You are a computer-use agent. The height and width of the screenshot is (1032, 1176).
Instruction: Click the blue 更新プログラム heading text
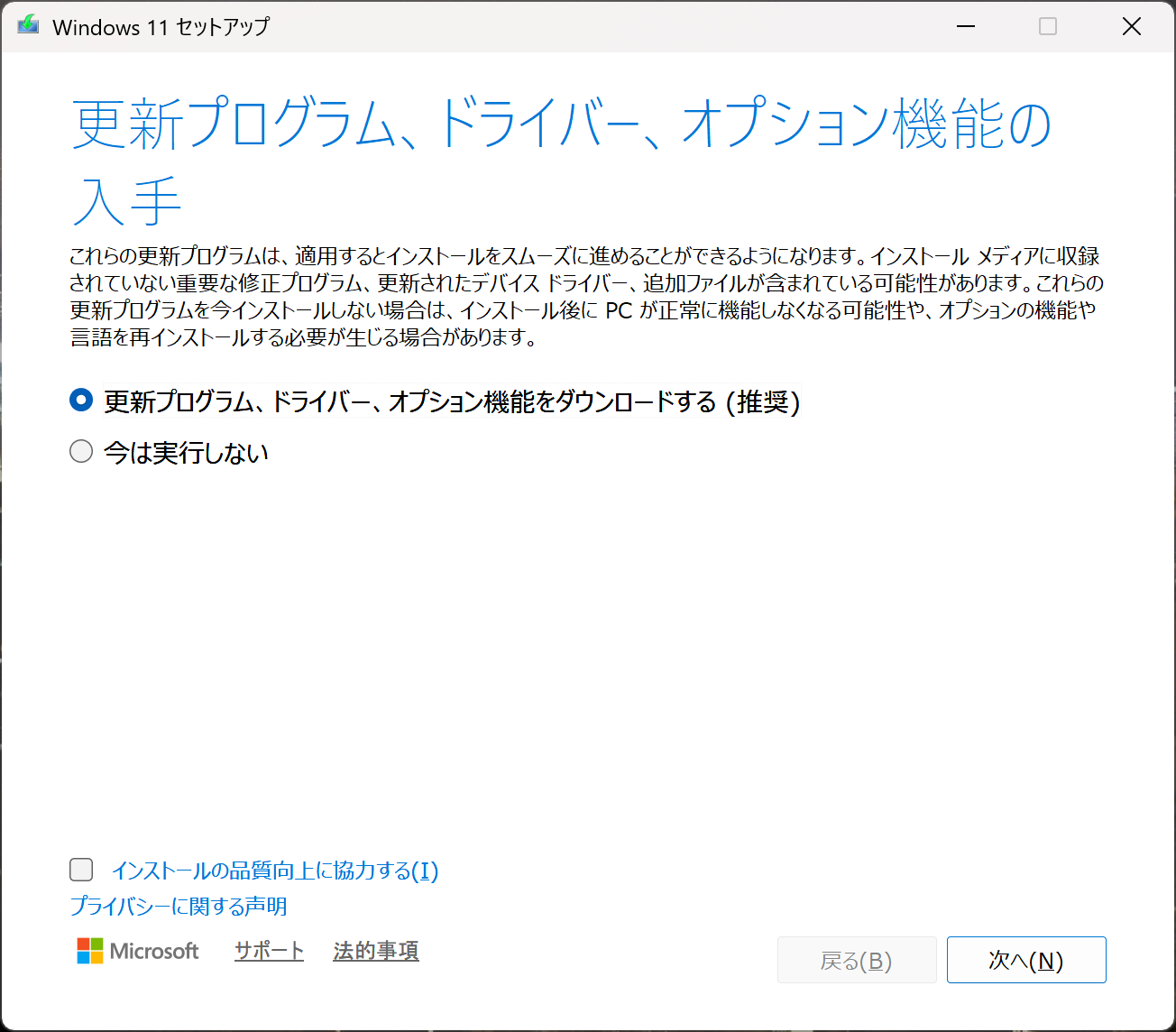(559, 124)
